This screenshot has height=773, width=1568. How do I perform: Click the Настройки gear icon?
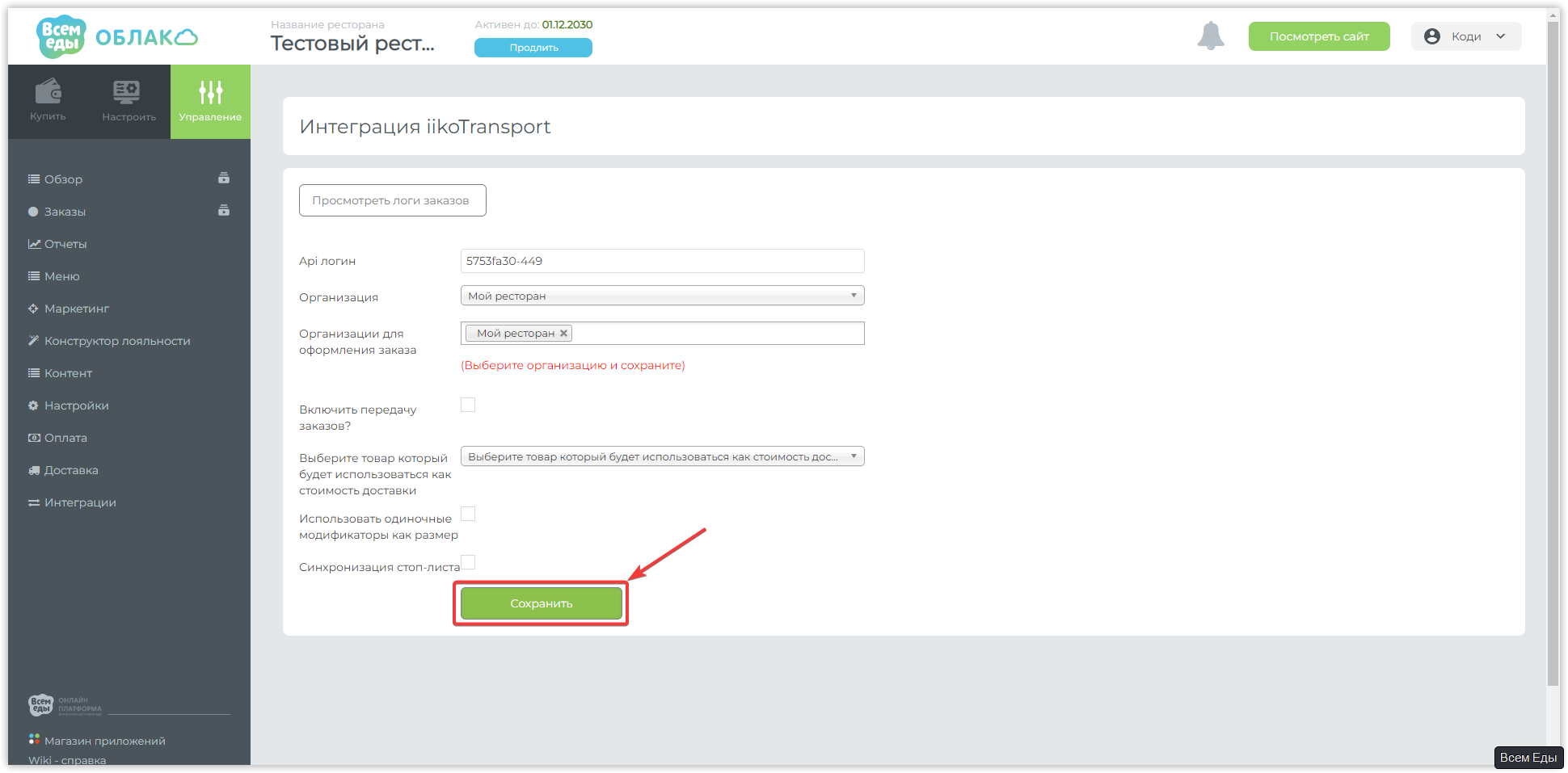[x=33, y=405]
